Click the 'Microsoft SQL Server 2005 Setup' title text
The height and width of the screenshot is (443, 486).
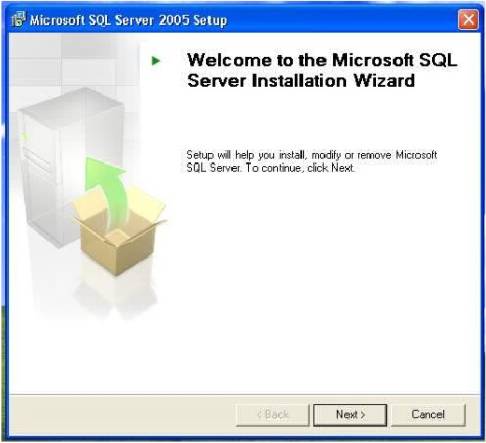click(128, 20)
